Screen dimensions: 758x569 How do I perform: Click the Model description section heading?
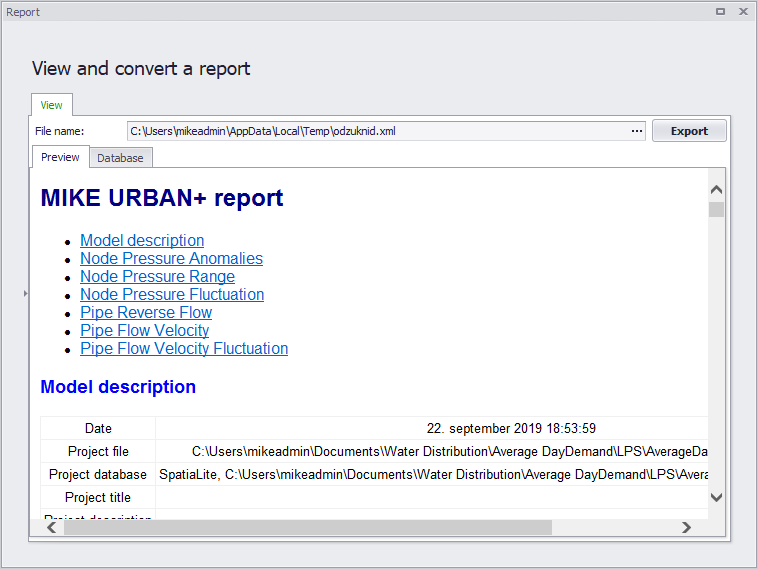118,387
